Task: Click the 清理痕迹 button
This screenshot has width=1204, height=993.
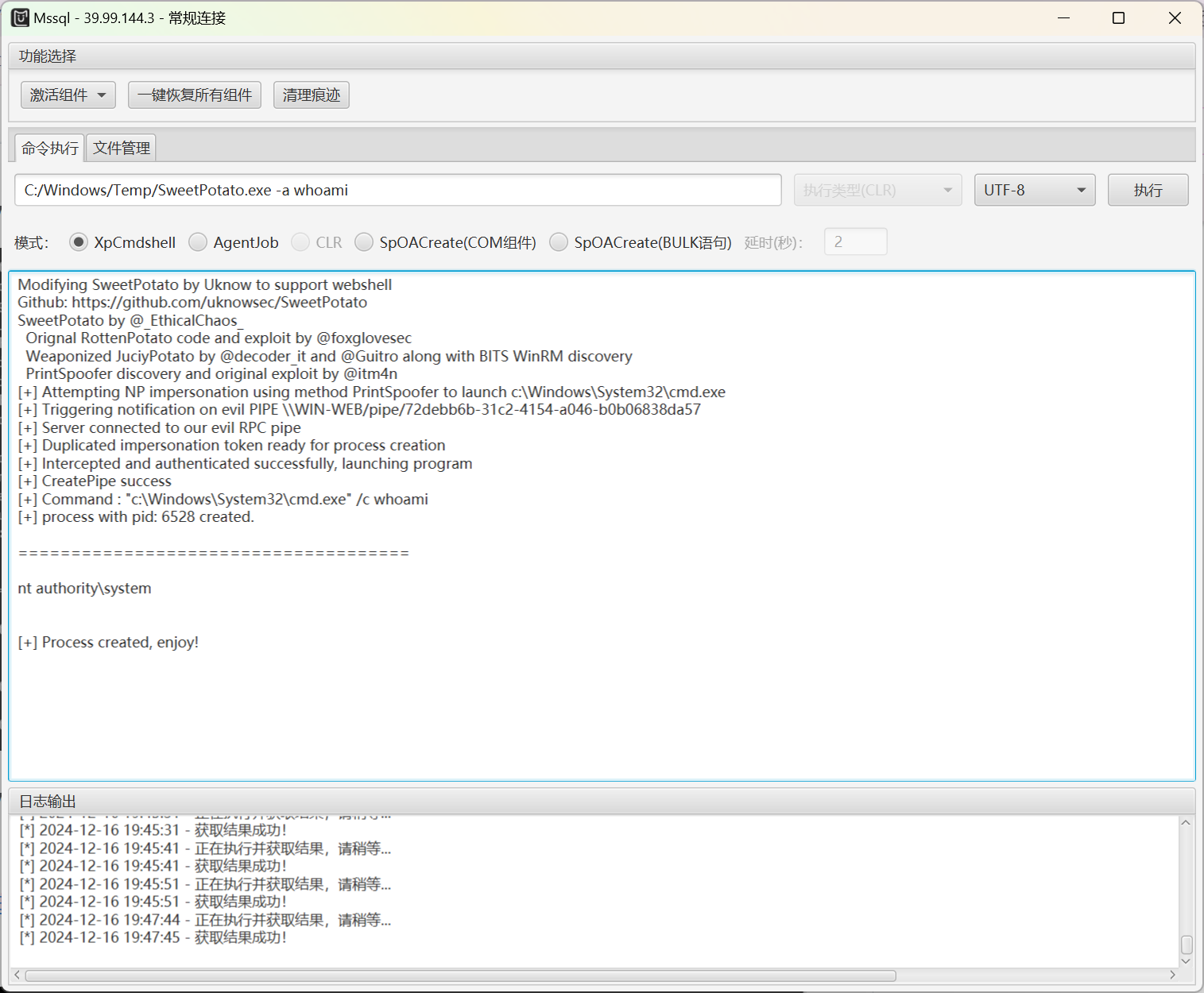Action: coord(312,95)
